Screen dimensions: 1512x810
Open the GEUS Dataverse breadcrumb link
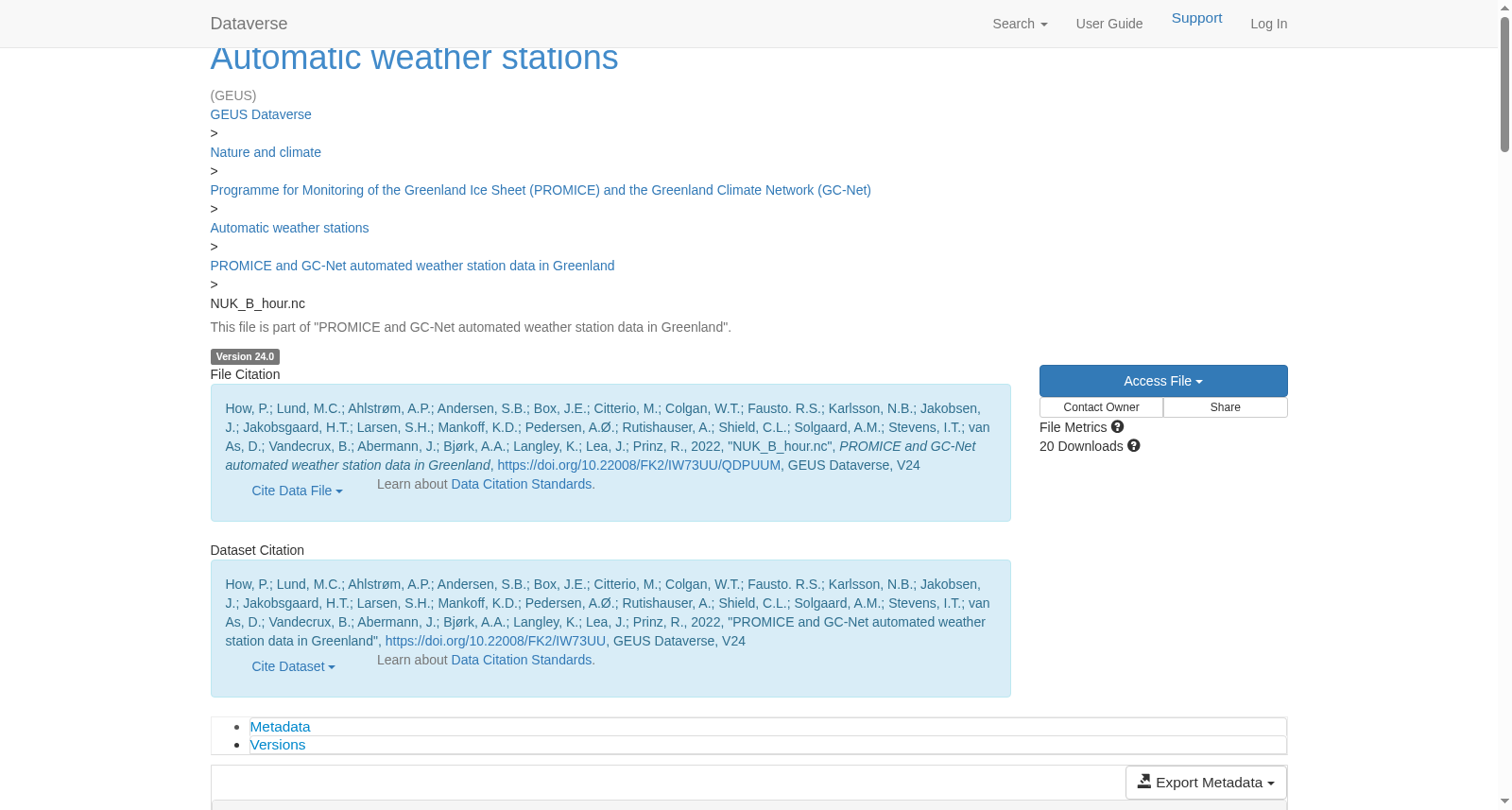coord(261,114)
